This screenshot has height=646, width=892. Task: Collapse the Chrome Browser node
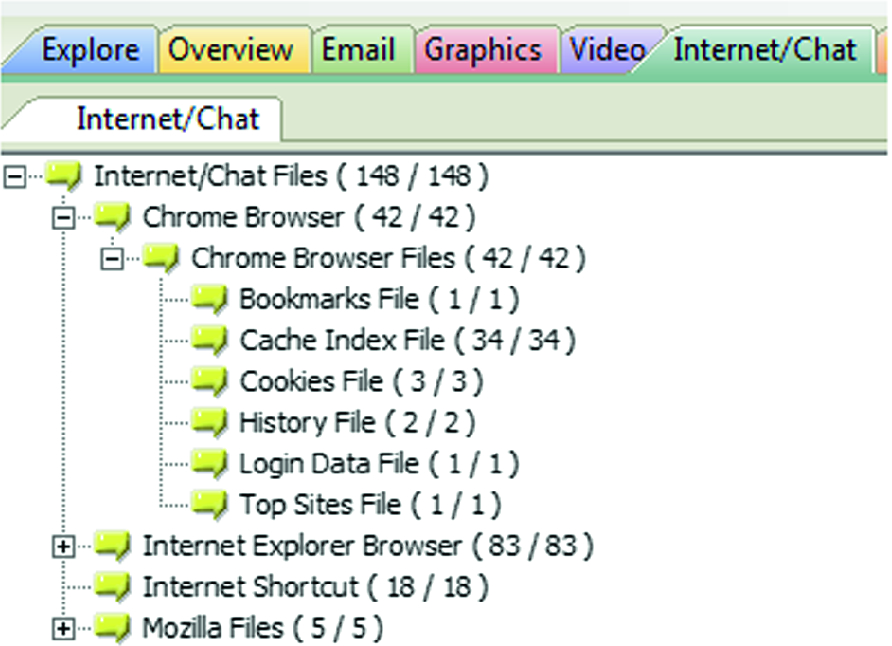click(x=64, y=218)
